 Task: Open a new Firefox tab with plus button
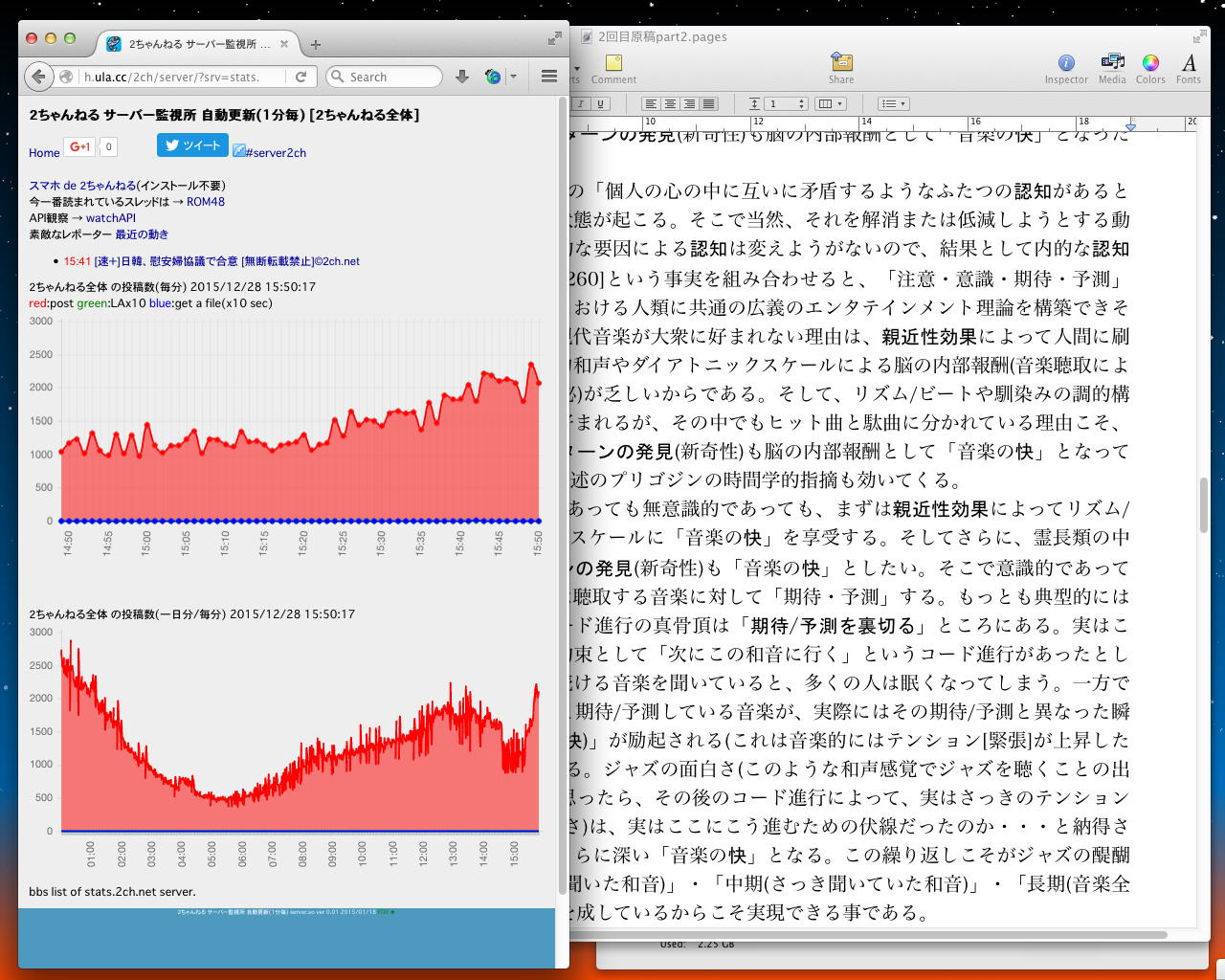point(316,44)
